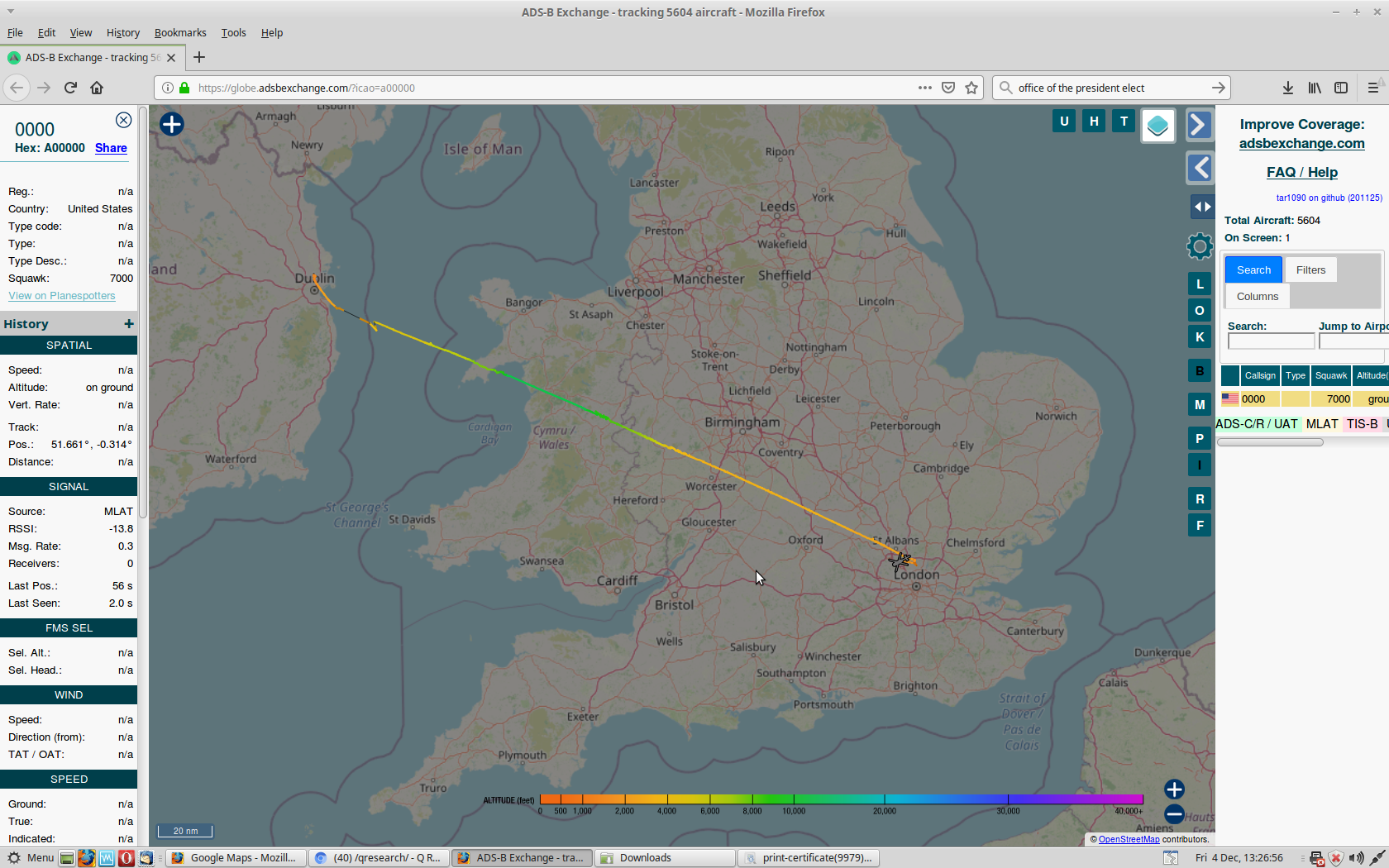Open the system Menu on taskbar
This screenshot has height=868, width=1389.
tap(31, 858)
